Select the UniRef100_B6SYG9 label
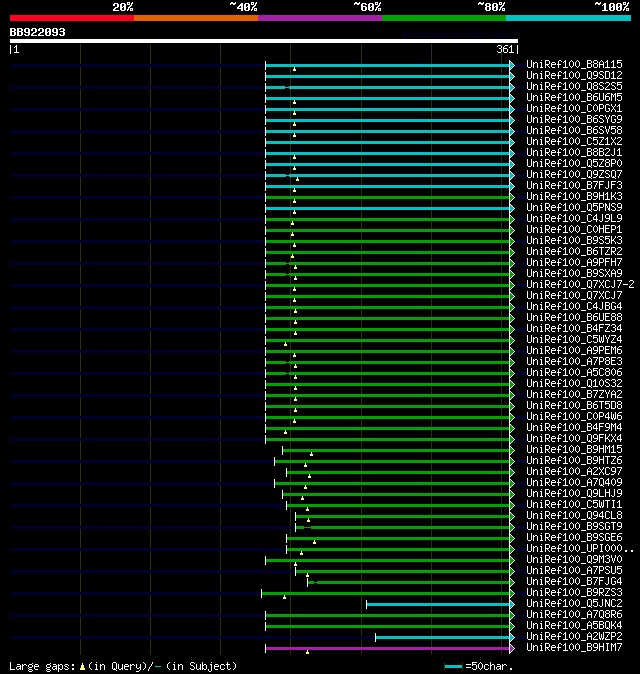The width and height of the screenshot is (640, 674). tap(574, 119)
